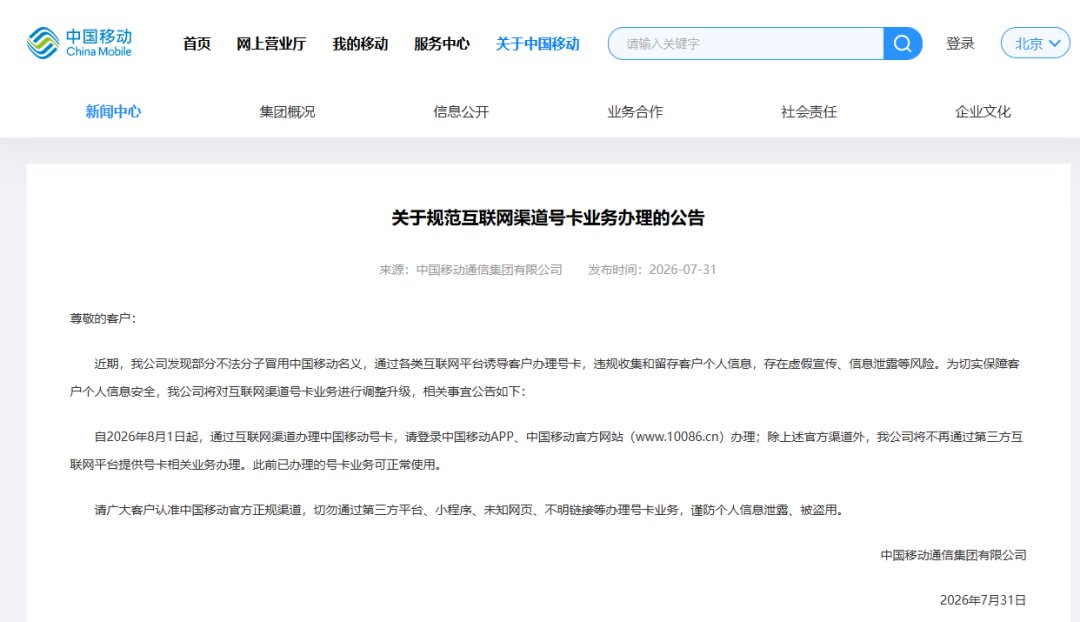This screenshot has width=1080, height=622.
Task: Click the source 中国移动通信集团有限公司 text
Action: click(x=489, y=269)
